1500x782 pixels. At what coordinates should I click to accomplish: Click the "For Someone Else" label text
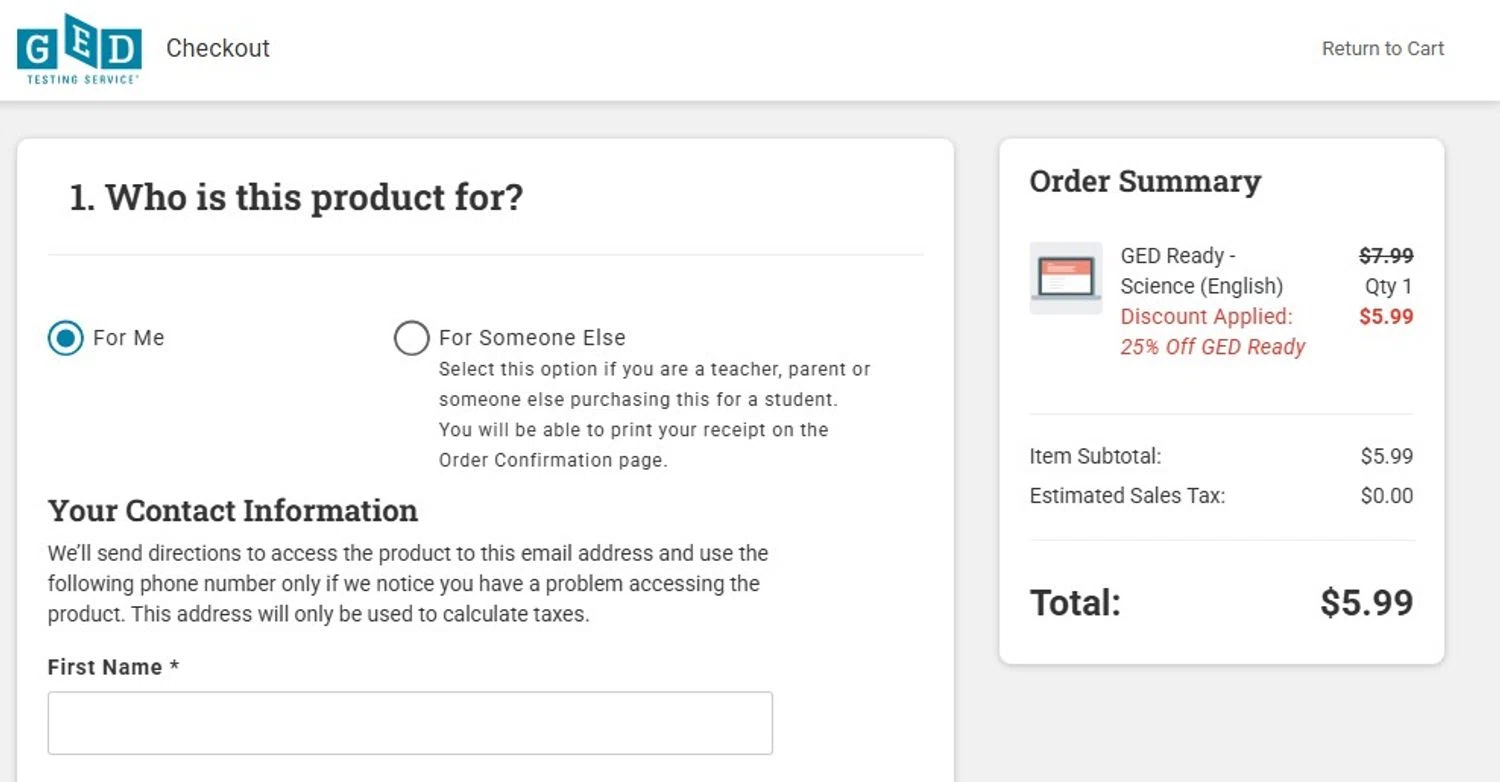point(532,338)
